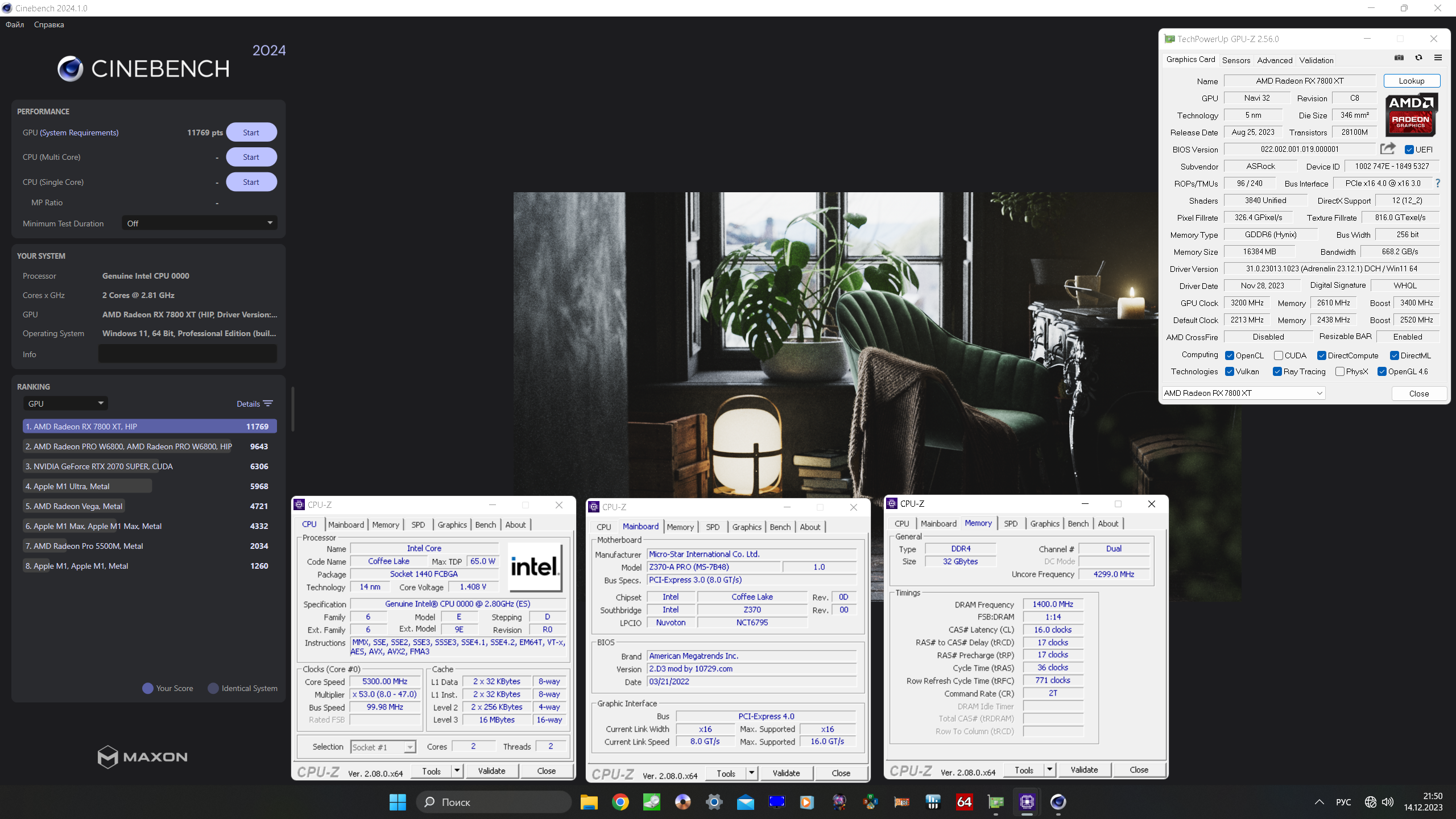The image size is (1456, 819).
Task: Open File Explorer from taskbar
Action: (x=589, y=802)
